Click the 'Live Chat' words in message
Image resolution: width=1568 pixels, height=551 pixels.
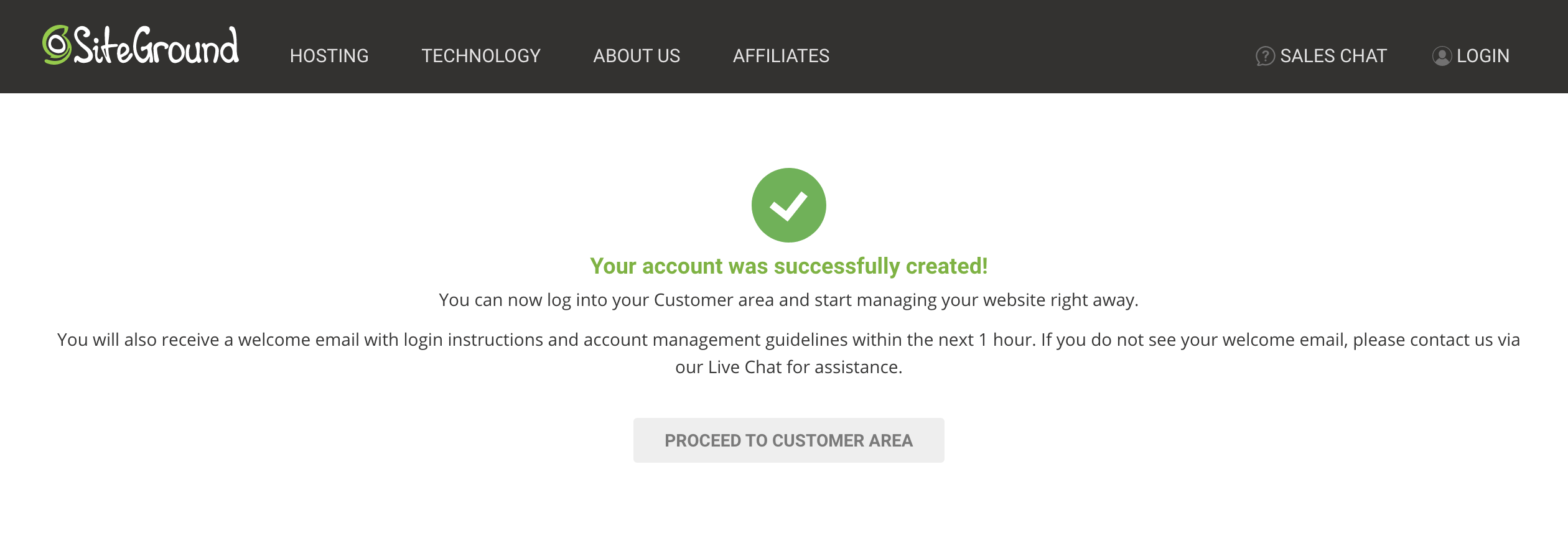pos(745,367)
